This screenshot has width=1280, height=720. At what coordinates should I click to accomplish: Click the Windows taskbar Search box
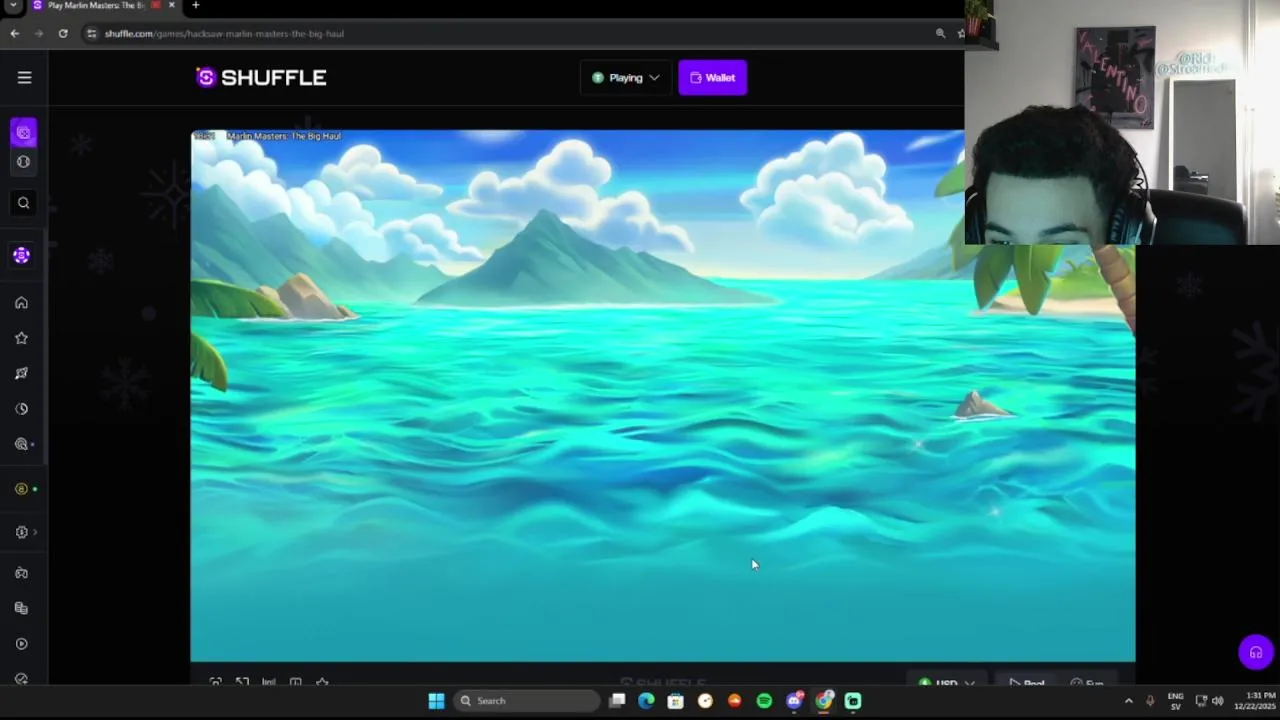click(x=525, y=701)
